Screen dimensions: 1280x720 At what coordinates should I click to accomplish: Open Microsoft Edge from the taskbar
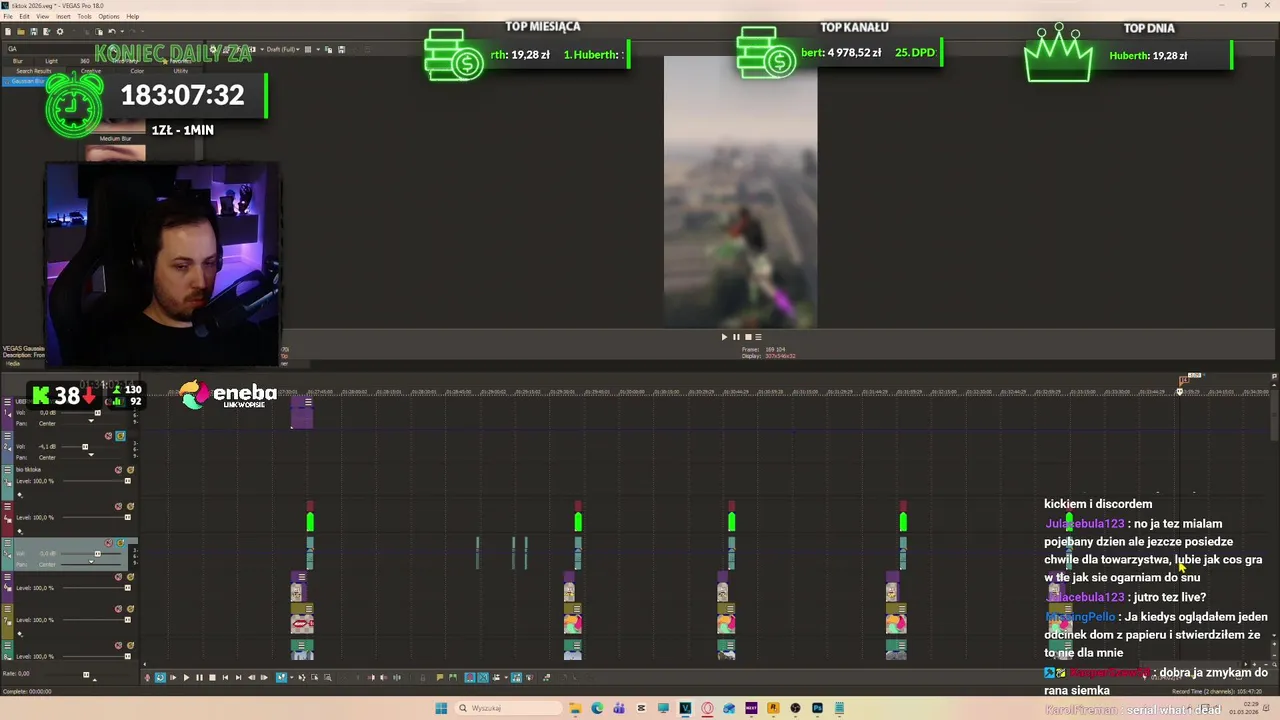597,708
